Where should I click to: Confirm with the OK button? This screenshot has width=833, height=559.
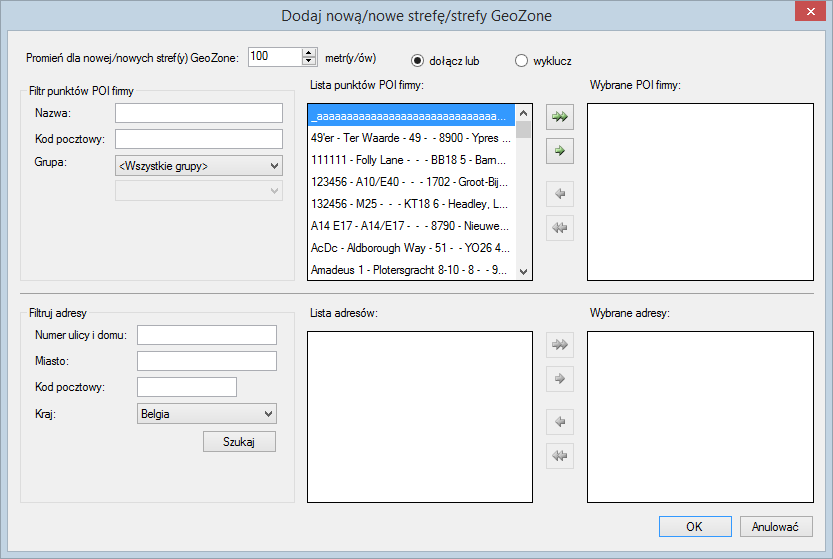pyautogui.click(x=694, y=526)
